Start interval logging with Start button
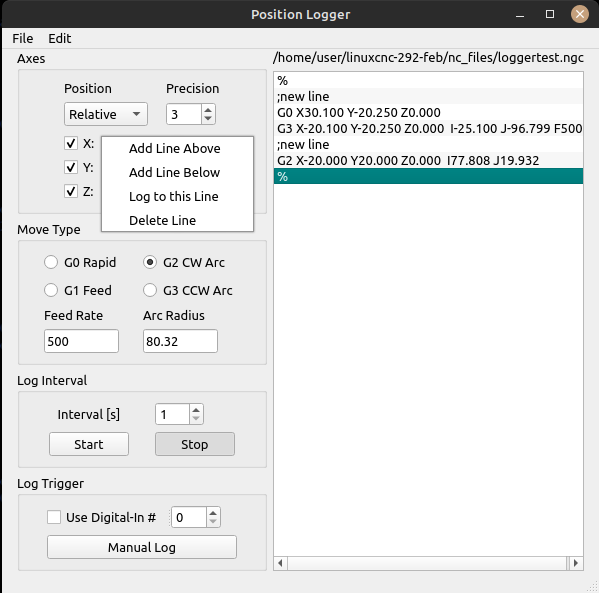 click(89, 444)
